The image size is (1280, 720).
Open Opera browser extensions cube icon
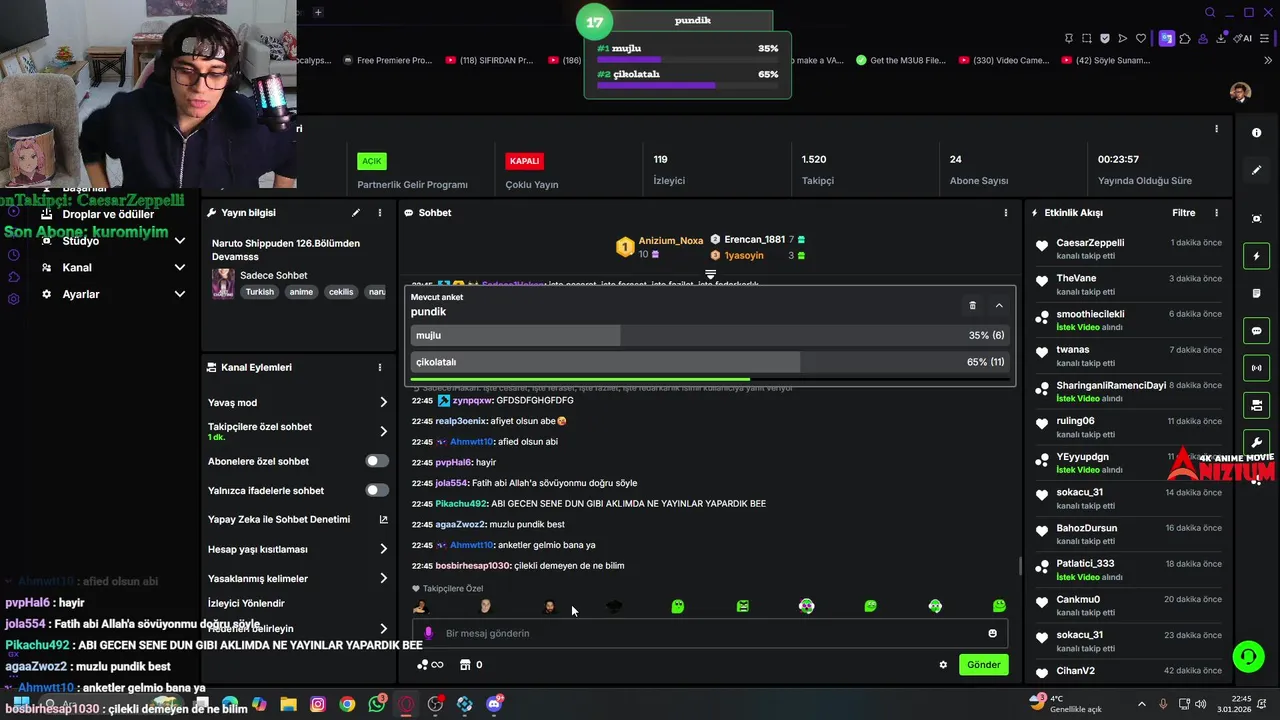click(x=1185, y=39)
